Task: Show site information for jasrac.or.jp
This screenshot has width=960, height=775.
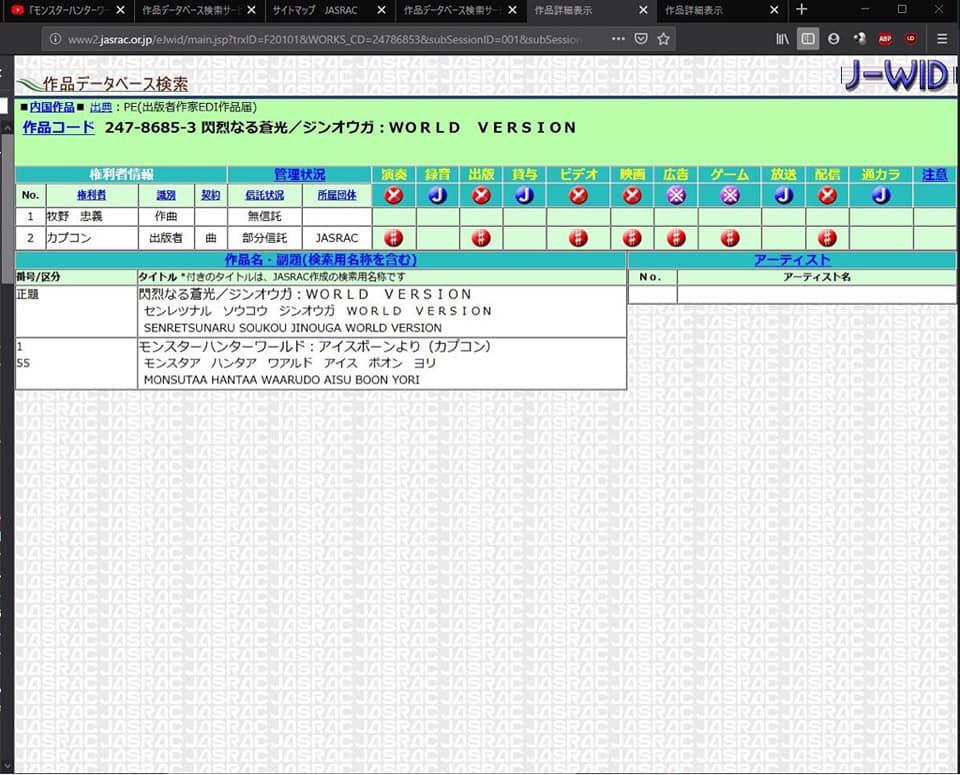Action: [55, 39]
